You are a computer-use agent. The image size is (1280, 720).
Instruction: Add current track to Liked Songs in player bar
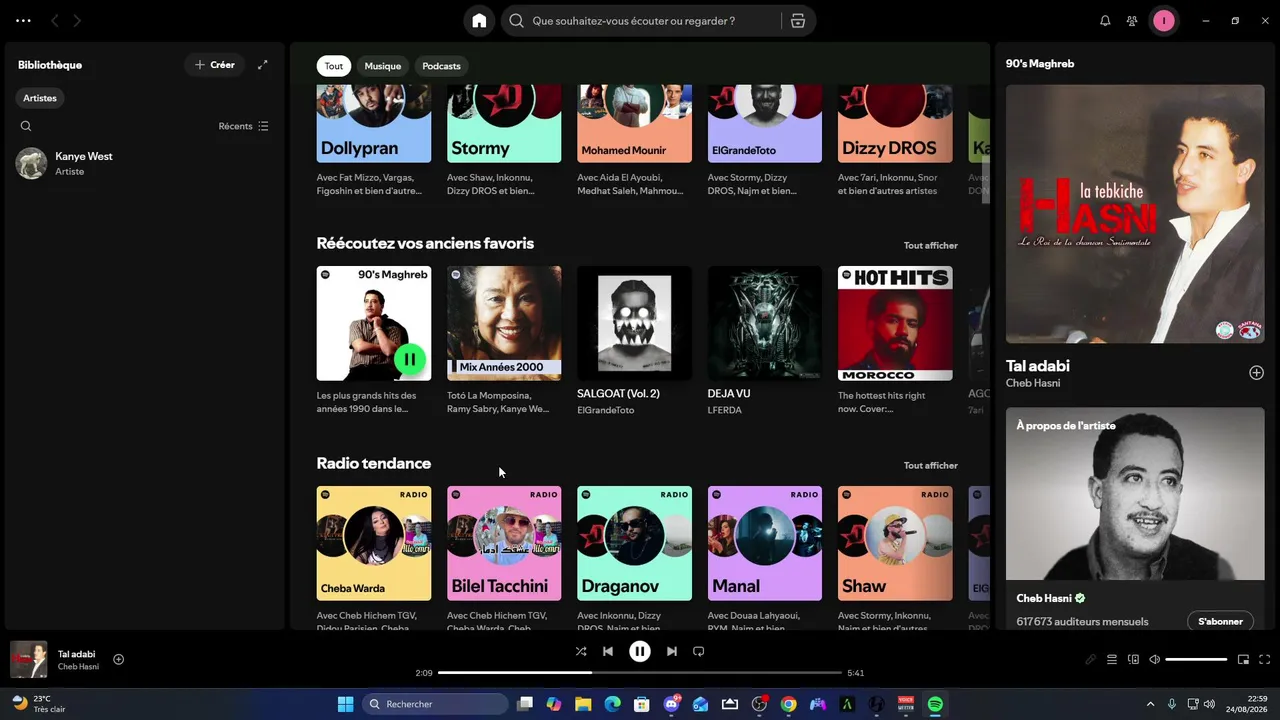coord(118,659)
